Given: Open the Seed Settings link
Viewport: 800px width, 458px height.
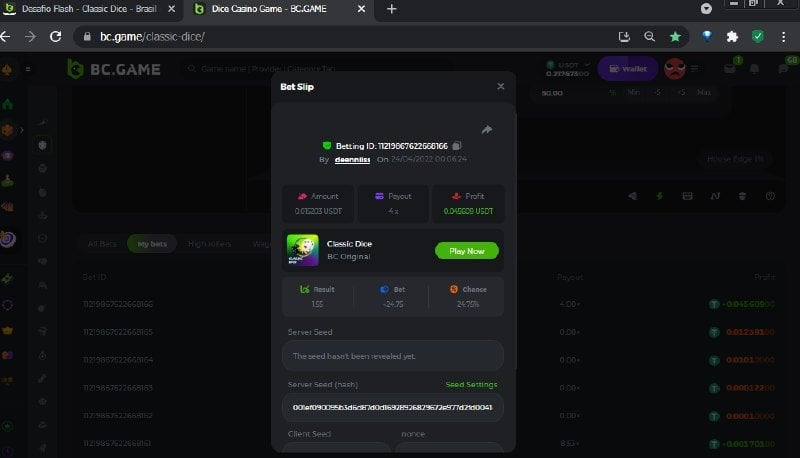Looking at the screenshot, I should [x=471, y=385].
